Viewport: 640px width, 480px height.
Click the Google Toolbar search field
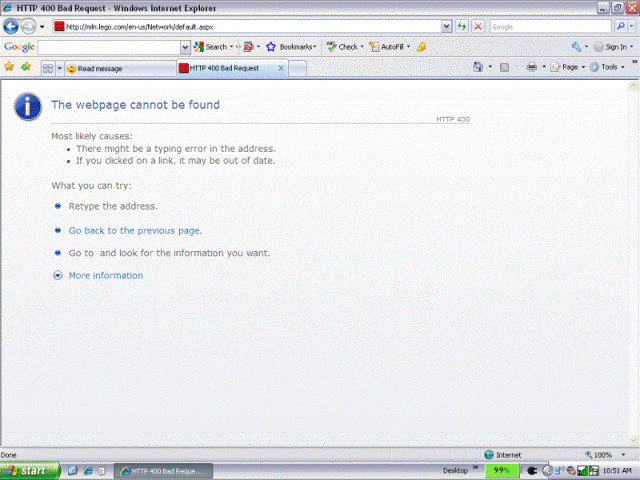(109, 47)
